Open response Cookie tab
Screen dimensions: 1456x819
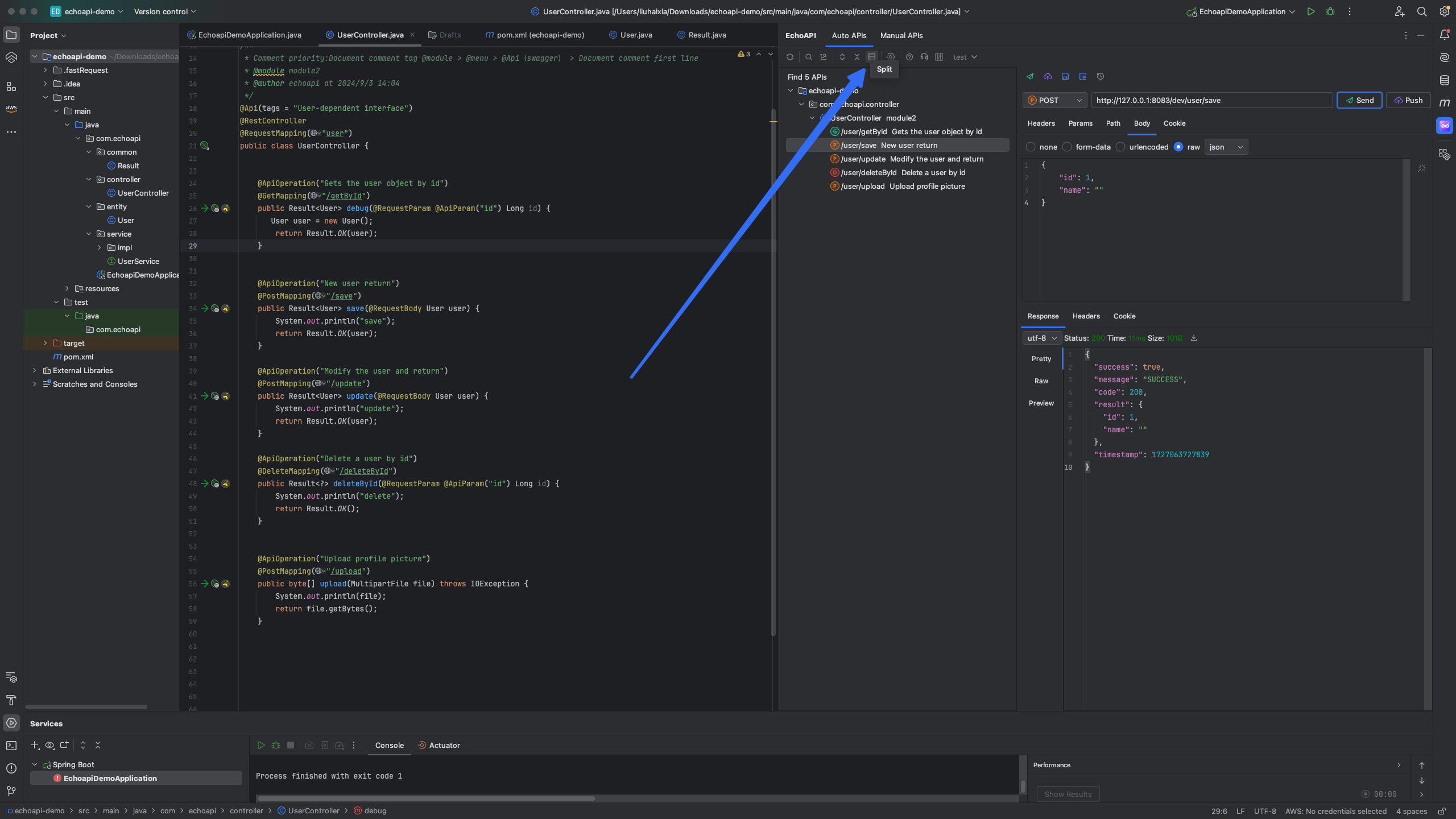[1124, 316]
